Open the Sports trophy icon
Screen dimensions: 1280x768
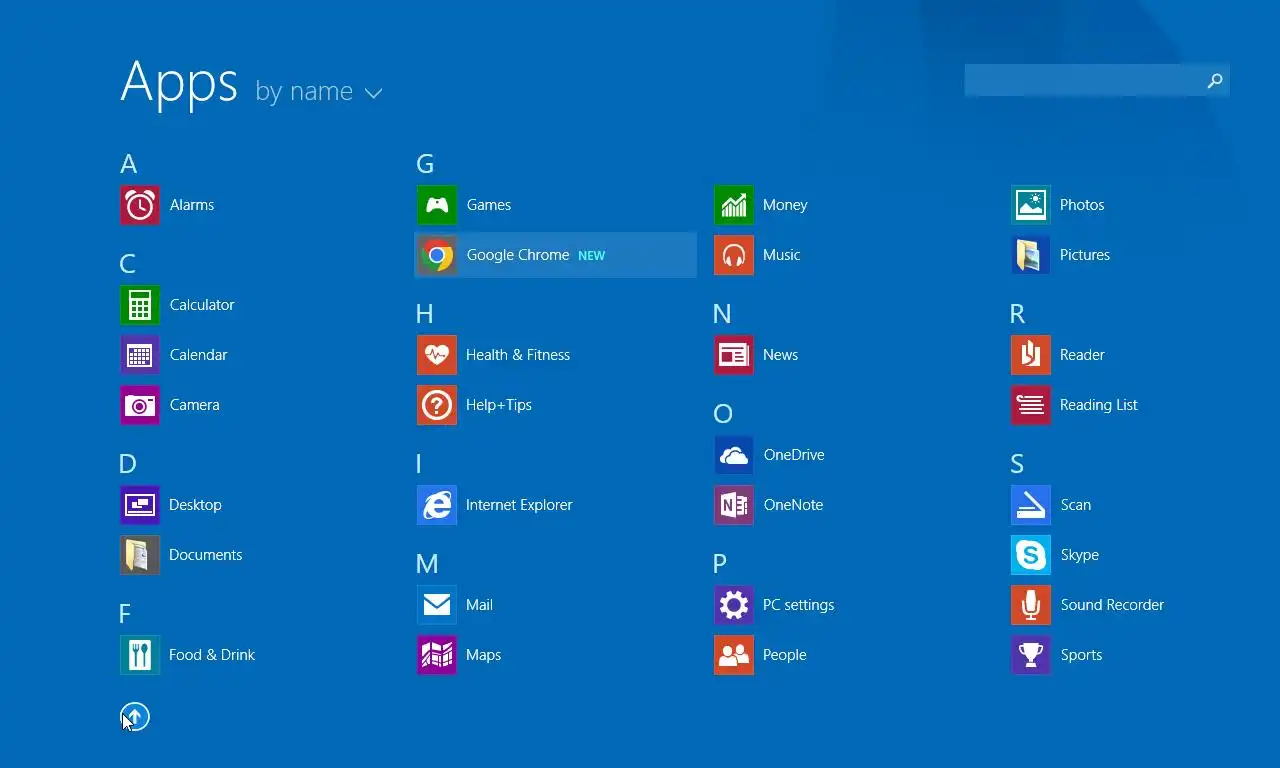[x=1031, y=655]
